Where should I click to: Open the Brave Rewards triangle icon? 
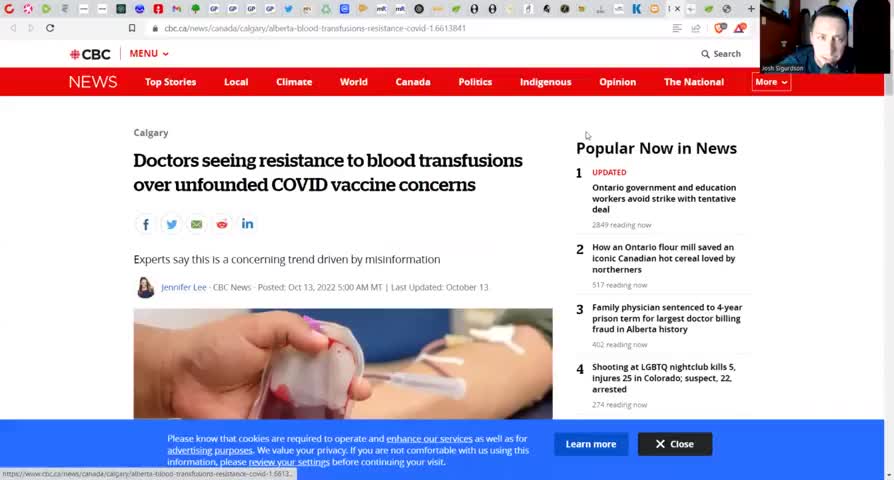pyautogui.click(x=739, y=28)
